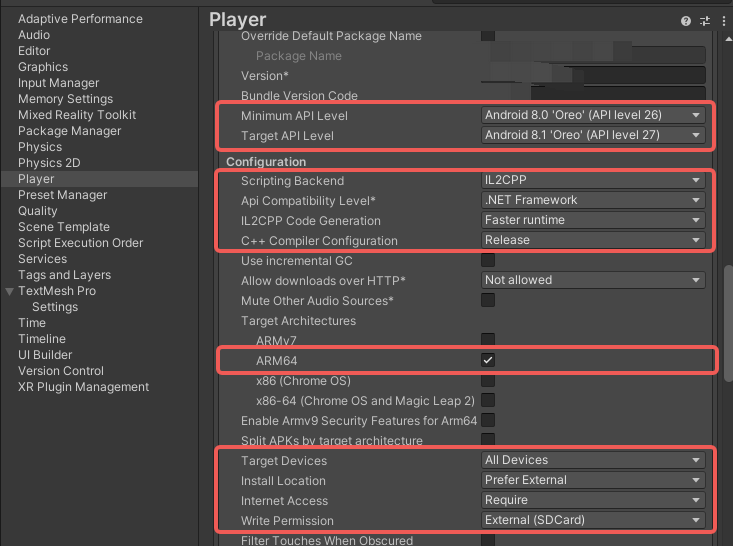Open the three-dot options menu
Screen dimensions: 733x546
click(x=723, y=21)
